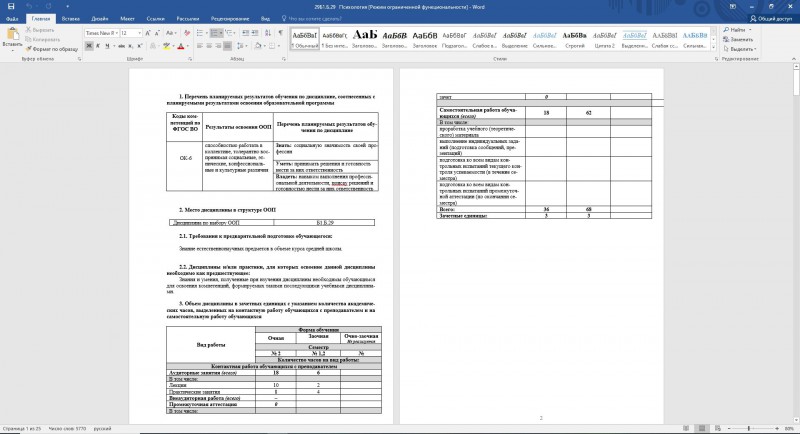
Task: Switch to the Insert (Вставка) tab
Action: 70,18
